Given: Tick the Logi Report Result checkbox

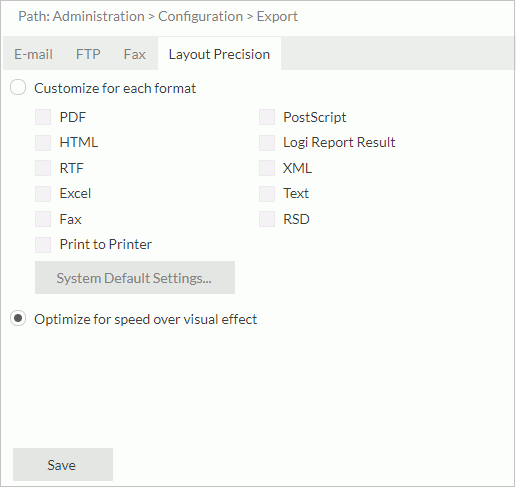Looking at the screenshot, I should 267,143.
